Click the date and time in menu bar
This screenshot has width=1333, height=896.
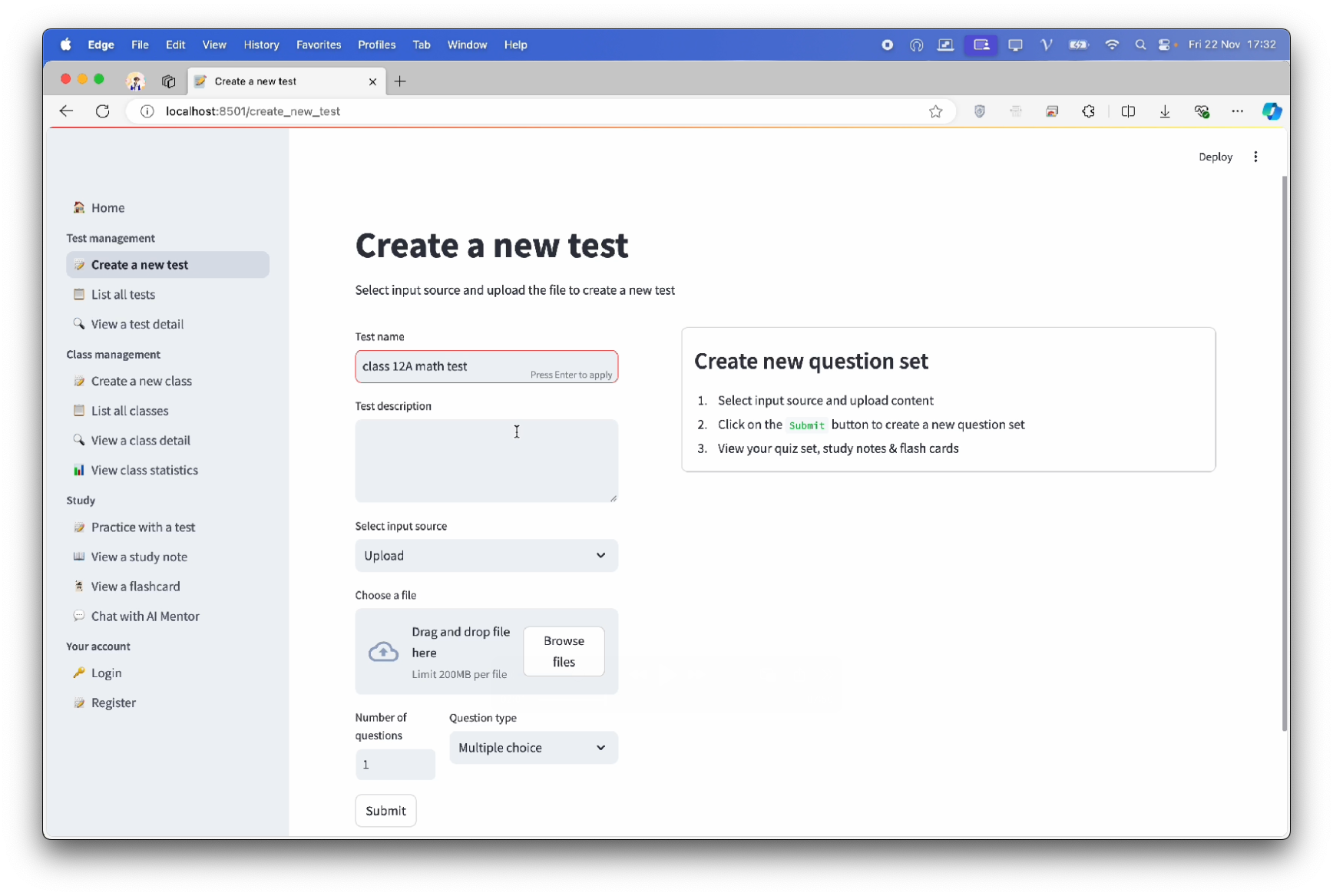[1232, 45]
